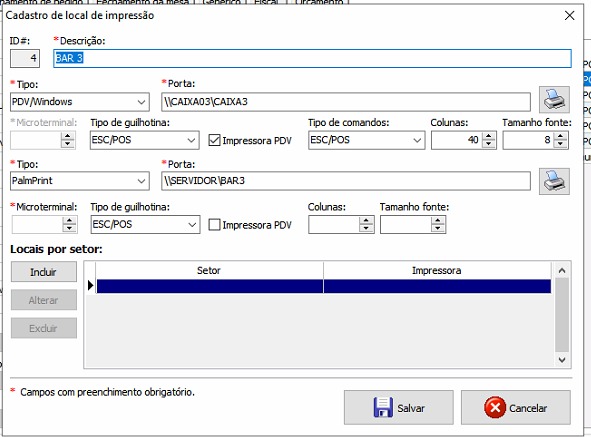Close the Cadastro de local de impressão dialog
This screenshot has width=591, height=437.
pos(570,15)
